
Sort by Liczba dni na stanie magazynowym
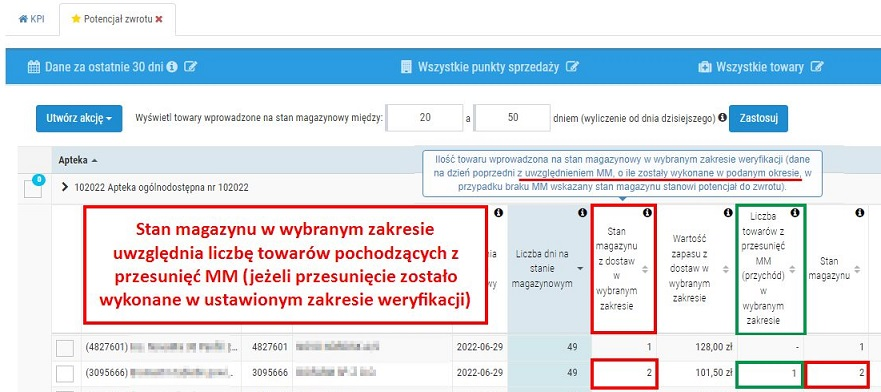coord(580,269)
